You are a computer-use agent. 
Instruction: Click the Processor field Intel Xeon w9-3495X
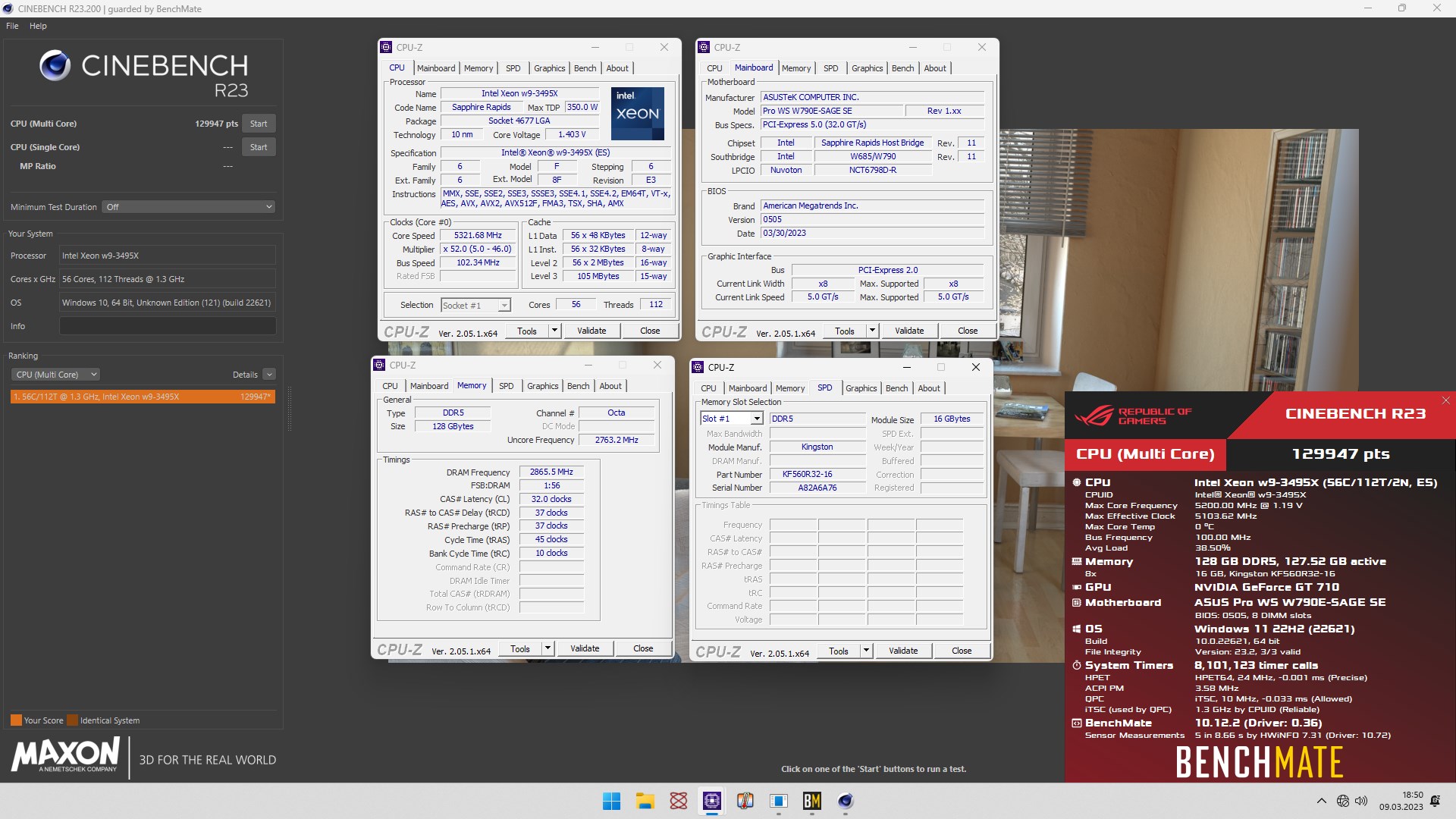(168, 256)
